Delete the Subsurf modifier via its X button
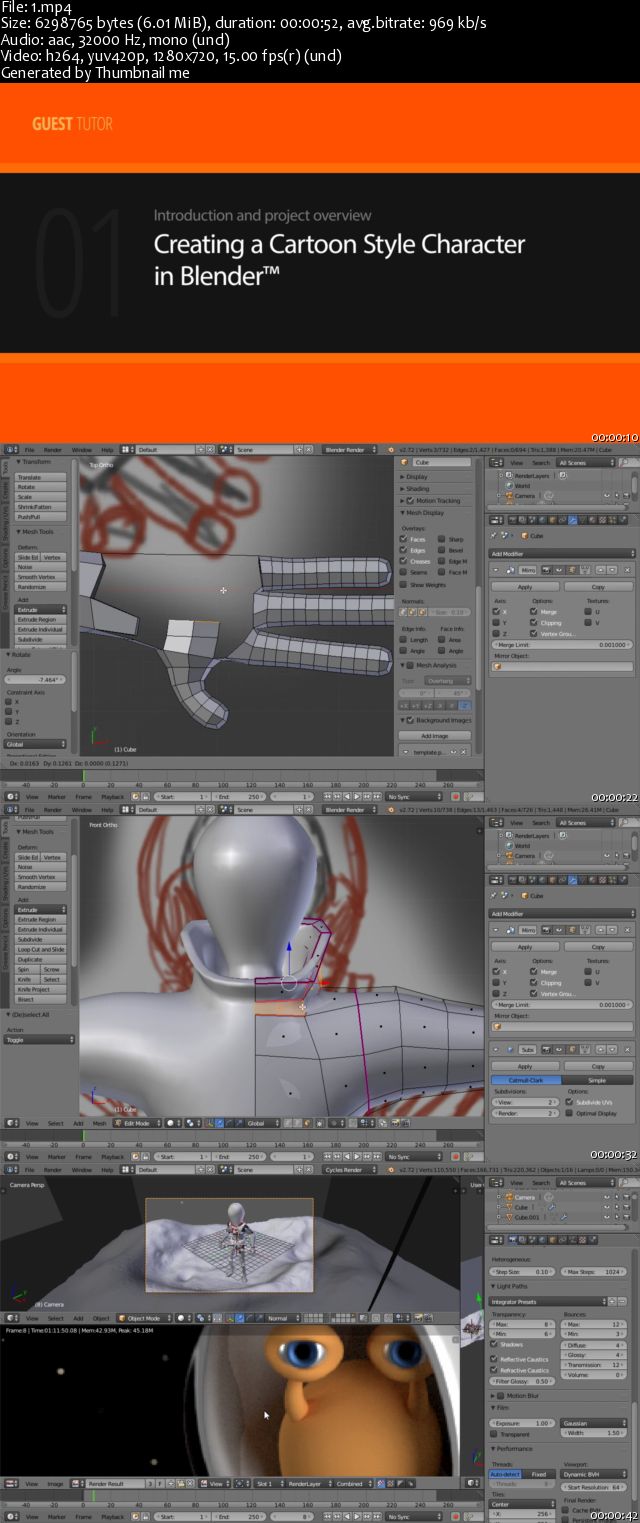Image resolution: width=640 pixels, height=1523 pixels. 627,1050
